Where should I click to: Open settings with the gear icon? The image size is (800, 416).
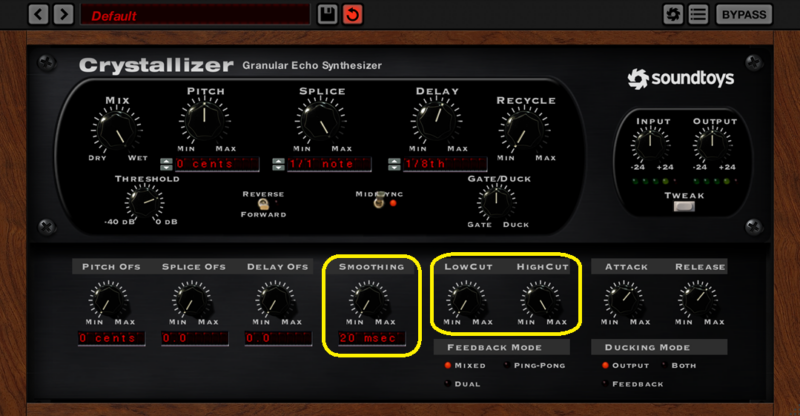pyautogui.click(x=673, y=14)
